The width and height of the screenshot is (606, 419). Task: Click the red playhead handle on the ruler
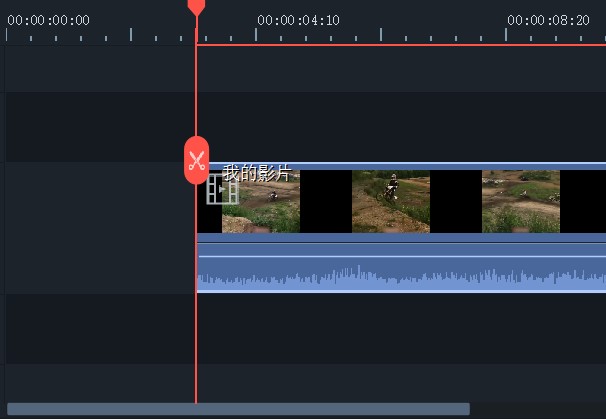pyautogui.click(x=196, y=7)
